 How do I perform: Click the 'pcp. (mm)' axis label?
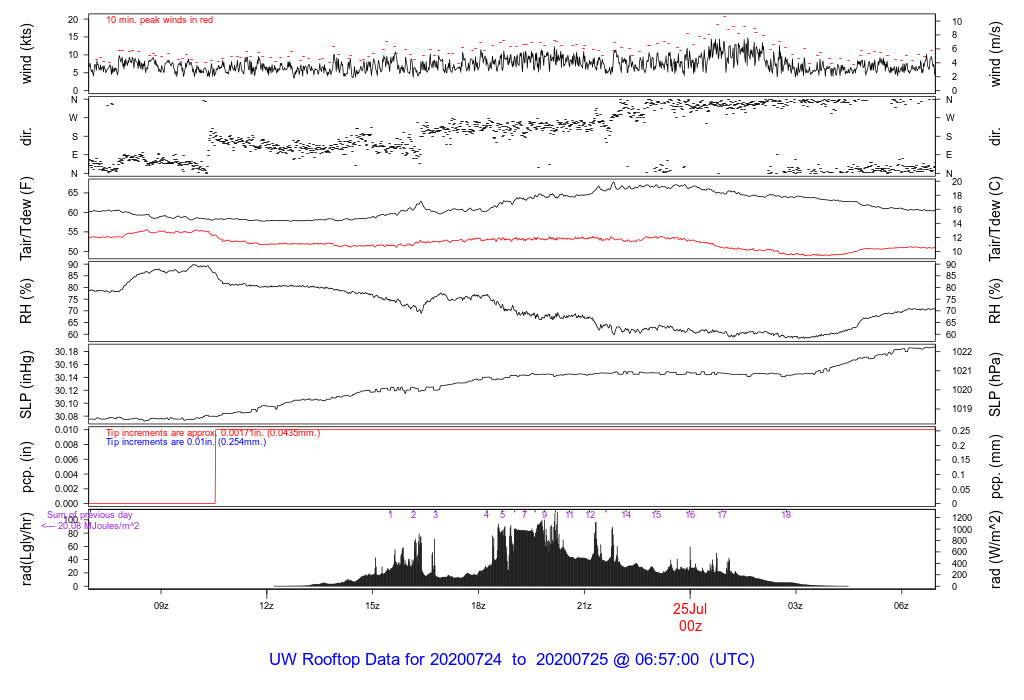click(x=995, y=468)
